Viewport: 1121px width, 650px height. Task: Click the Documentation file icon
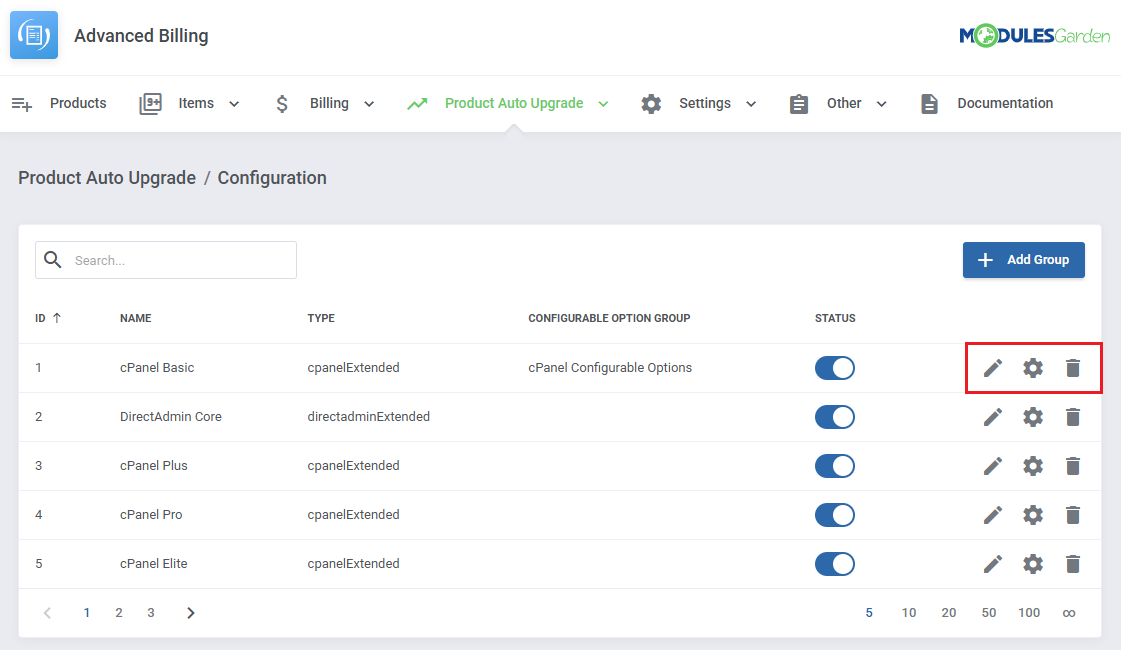click(929, 104)
